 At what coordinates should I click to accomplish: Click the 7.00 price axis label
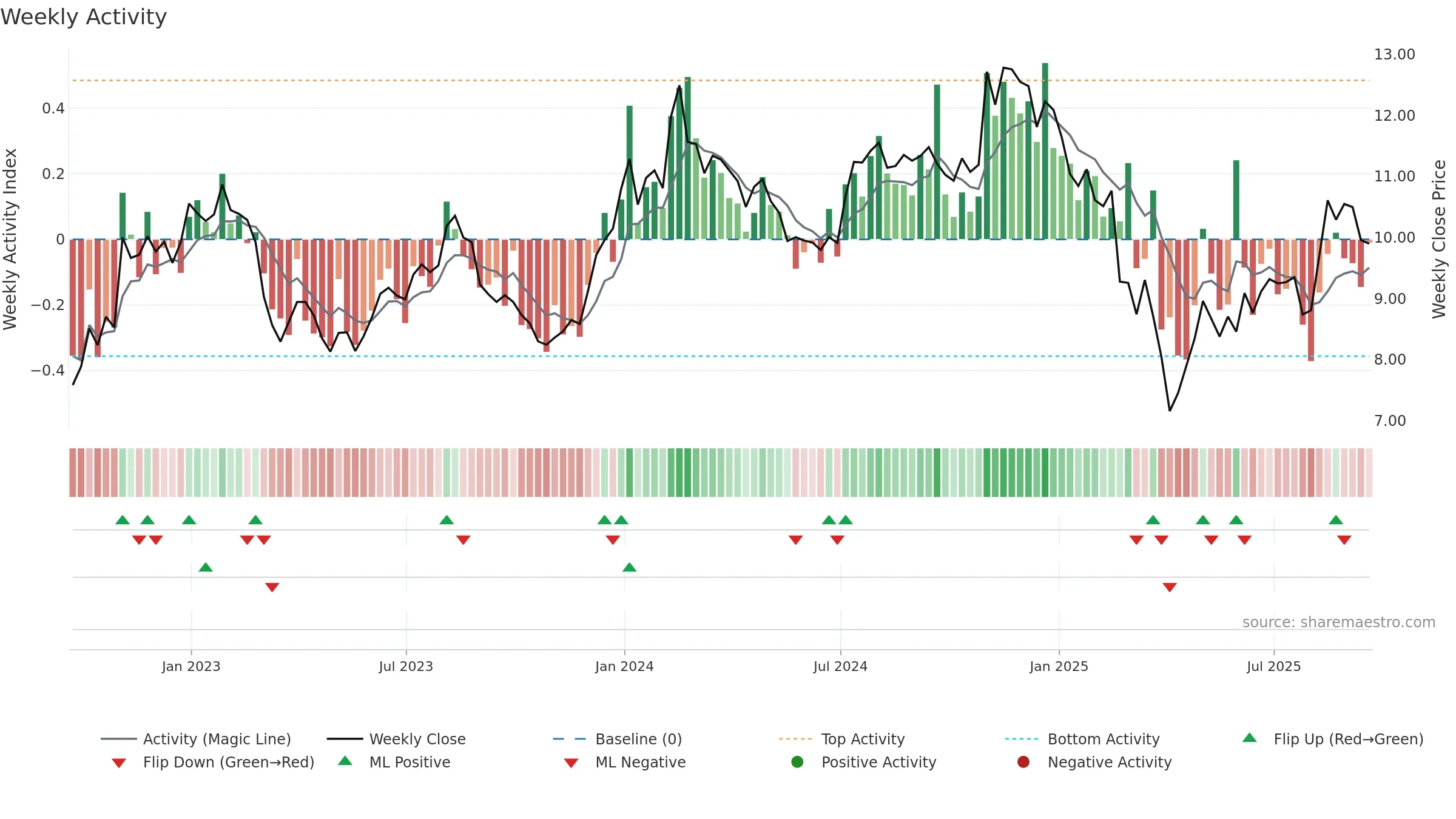tap(1390, 420)
